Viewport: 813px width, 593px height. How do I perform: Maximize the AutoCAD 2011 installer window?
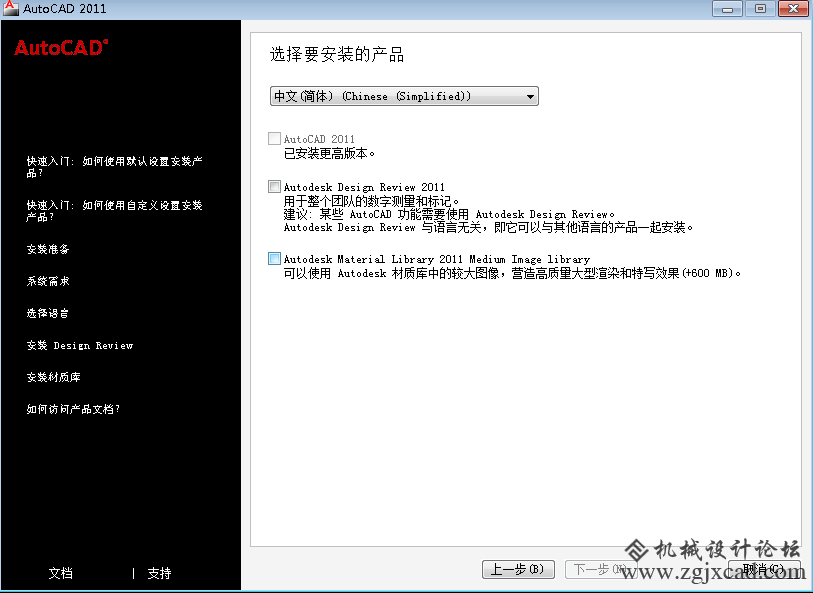[760, 8]
